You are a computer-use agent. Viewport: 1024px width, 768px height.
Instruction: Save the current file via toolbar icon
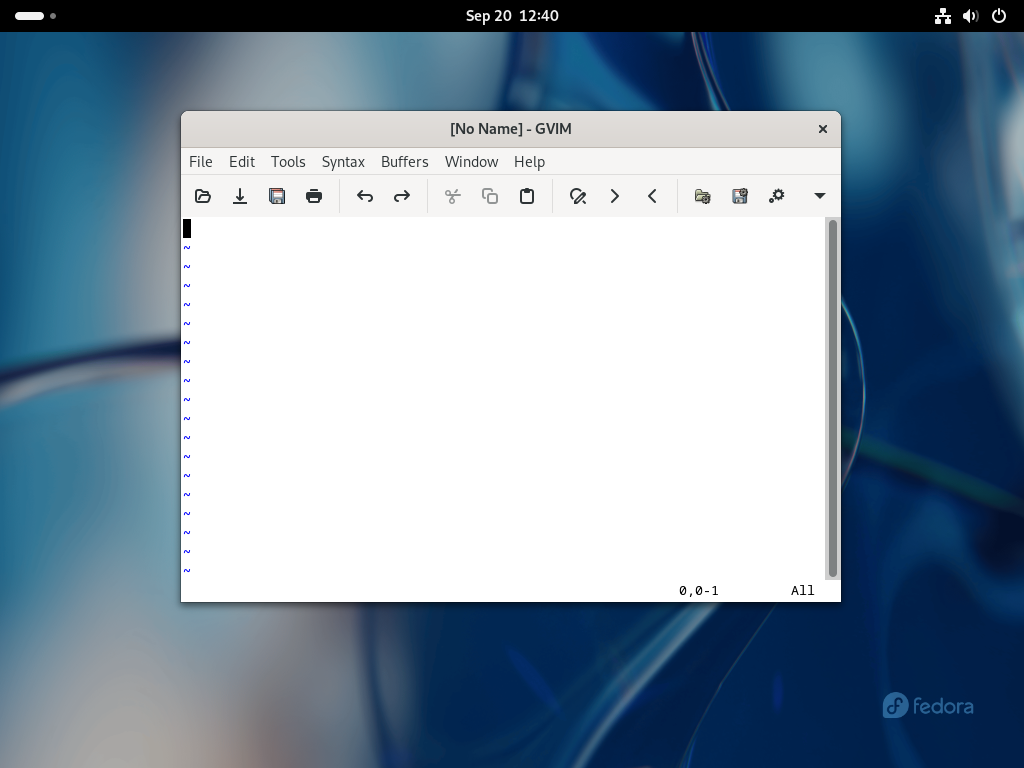tap(240, 196)
